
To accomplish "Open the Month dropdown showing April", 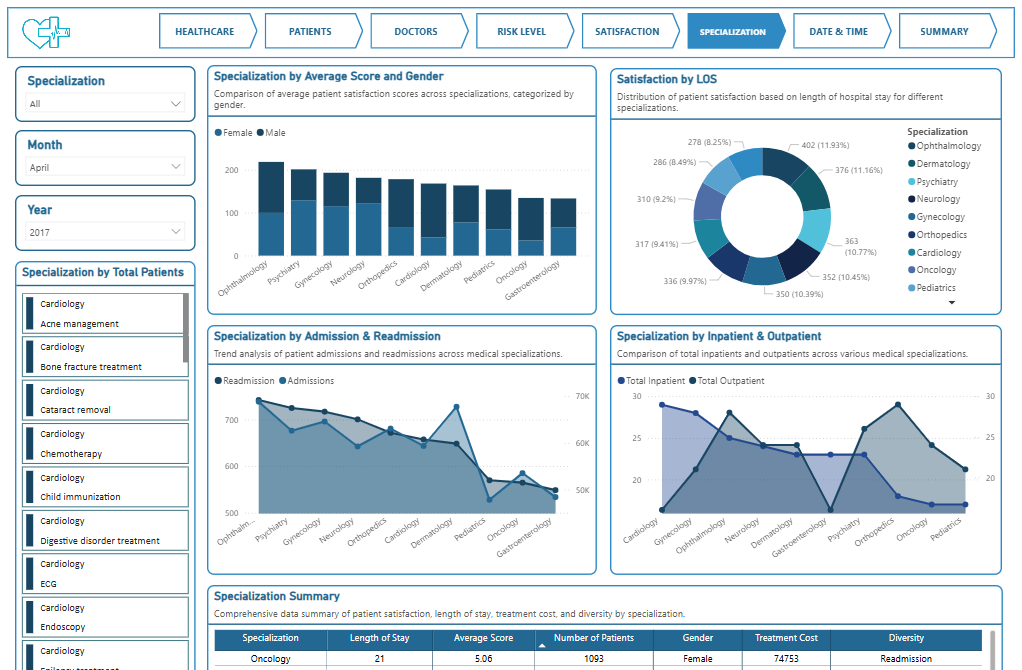I will click(x=105, y=168).
